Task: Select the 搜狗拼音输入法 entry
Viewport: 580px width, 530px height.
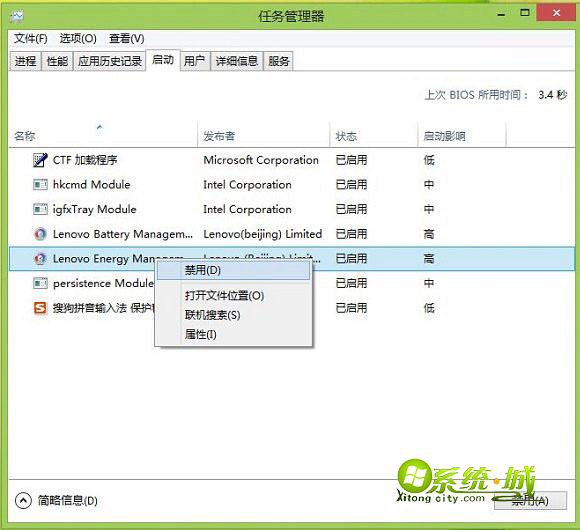Action: pyautogui.click(x=104, y=308)
